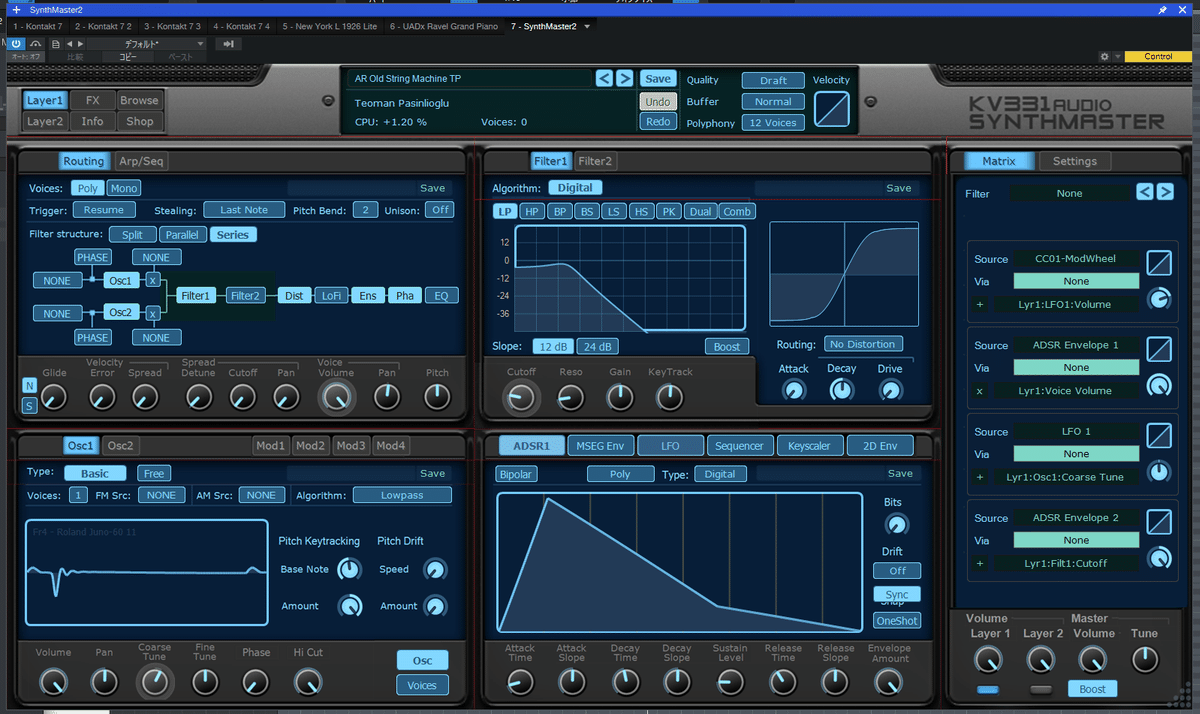Open the oscillator Algorithm Lowpass dropdown
Screen dimensions: 1200x714
point(402,495)
